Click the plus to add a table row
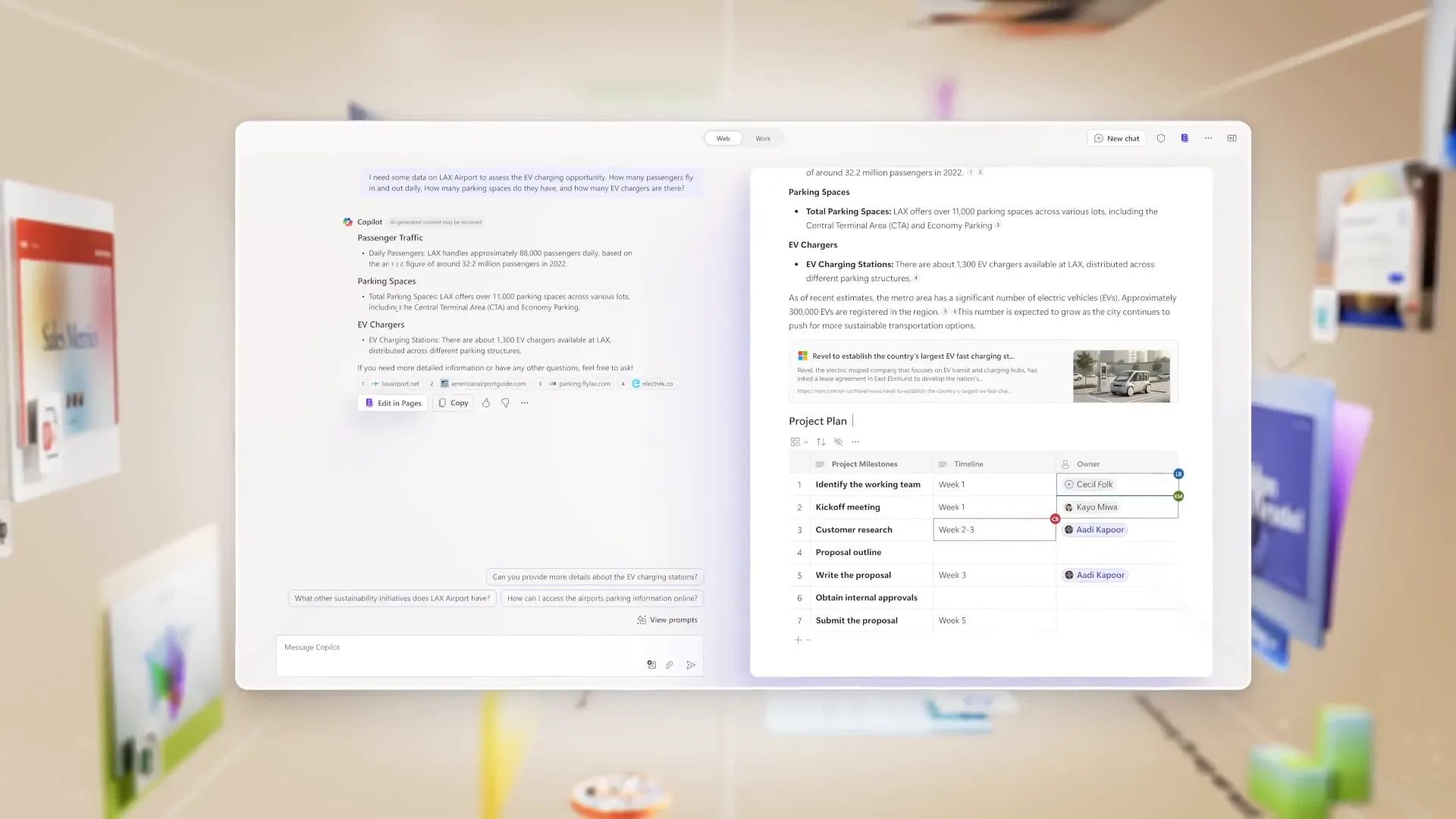1456x819 pixels. (x=798, y=639)
